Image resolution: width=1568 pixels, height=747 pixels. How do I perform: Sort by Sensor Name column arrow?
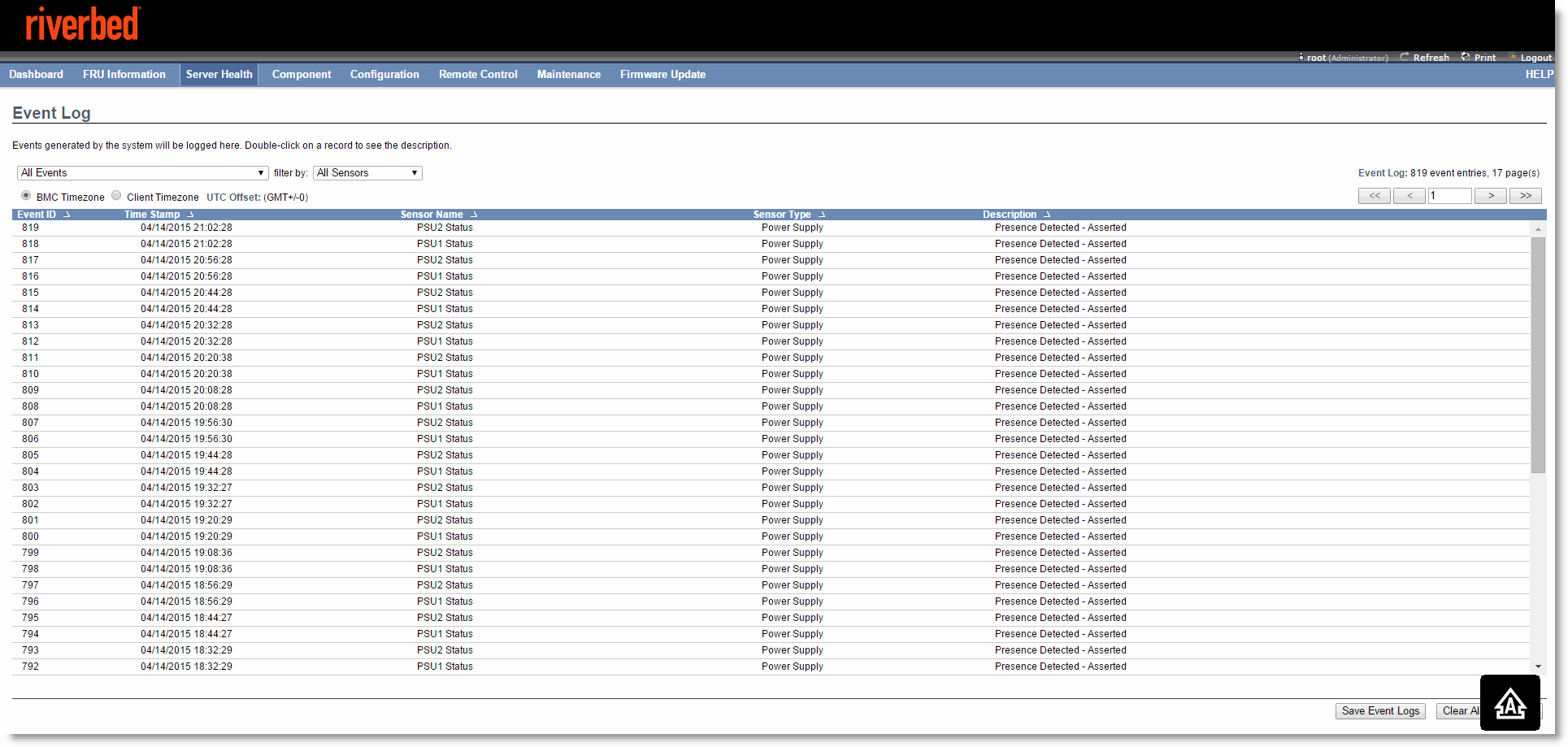pos(474,215)
